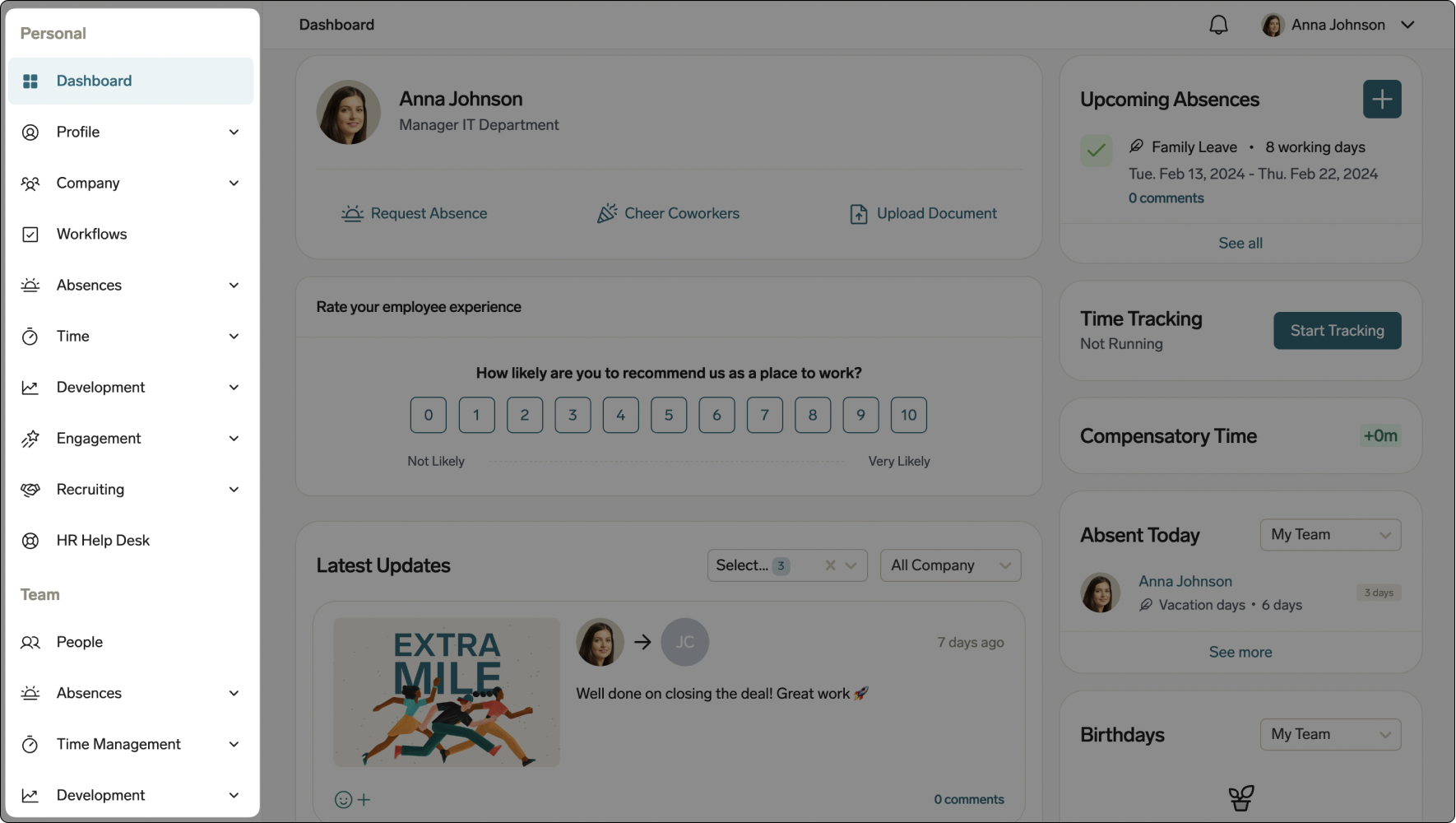Clear the Latest Updates selected filters
Screen dimensions: 1456x823
point(830,565)
